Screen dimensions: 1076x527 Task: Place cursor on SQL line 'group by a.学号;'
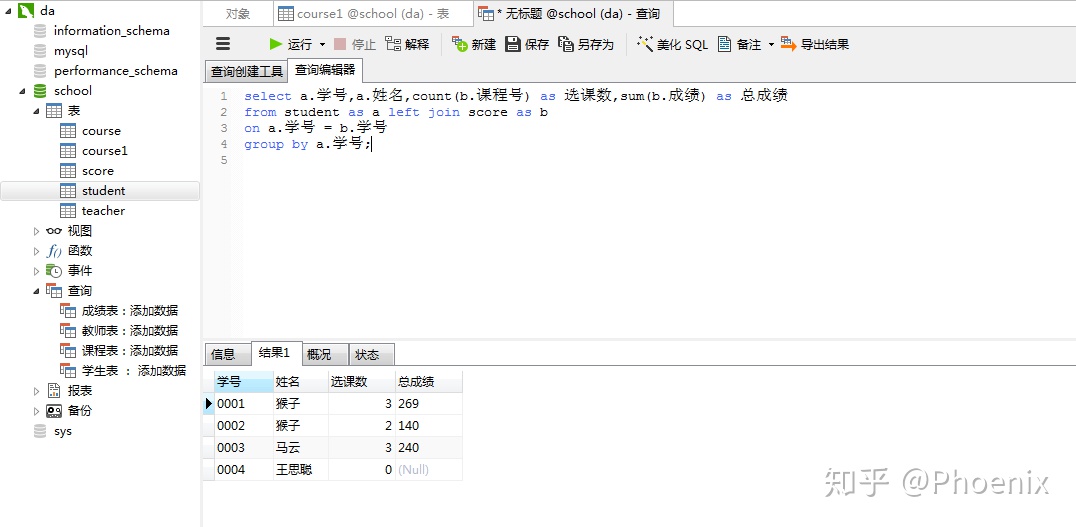308,145
